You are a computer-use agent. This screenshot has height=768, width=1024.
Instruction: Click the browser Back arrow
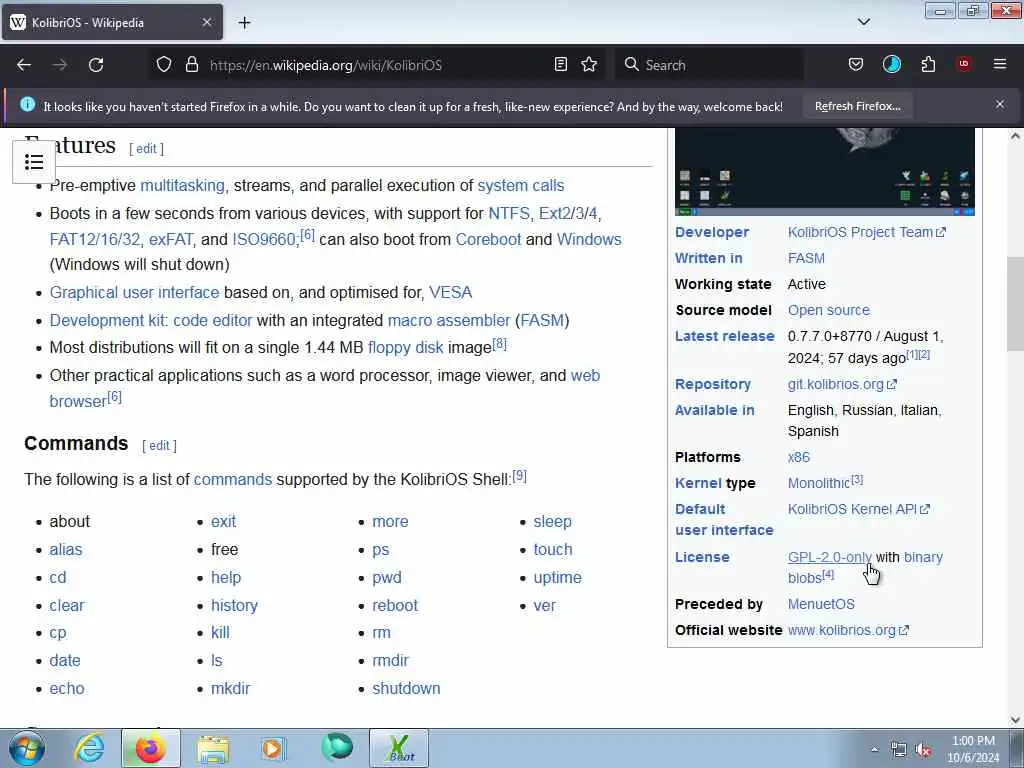coord(24,65)
